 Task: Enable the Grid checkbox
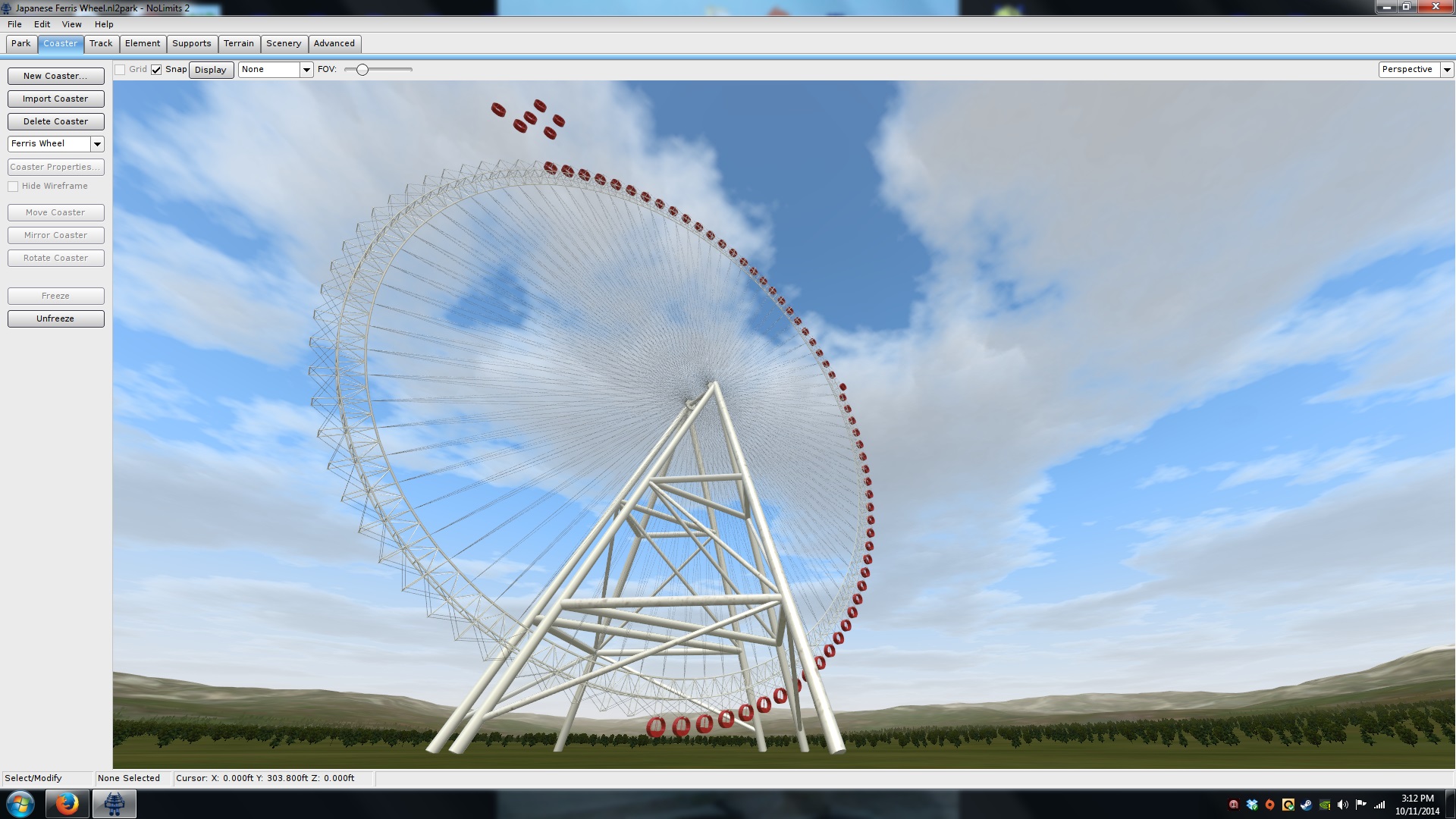coord(120,70)
